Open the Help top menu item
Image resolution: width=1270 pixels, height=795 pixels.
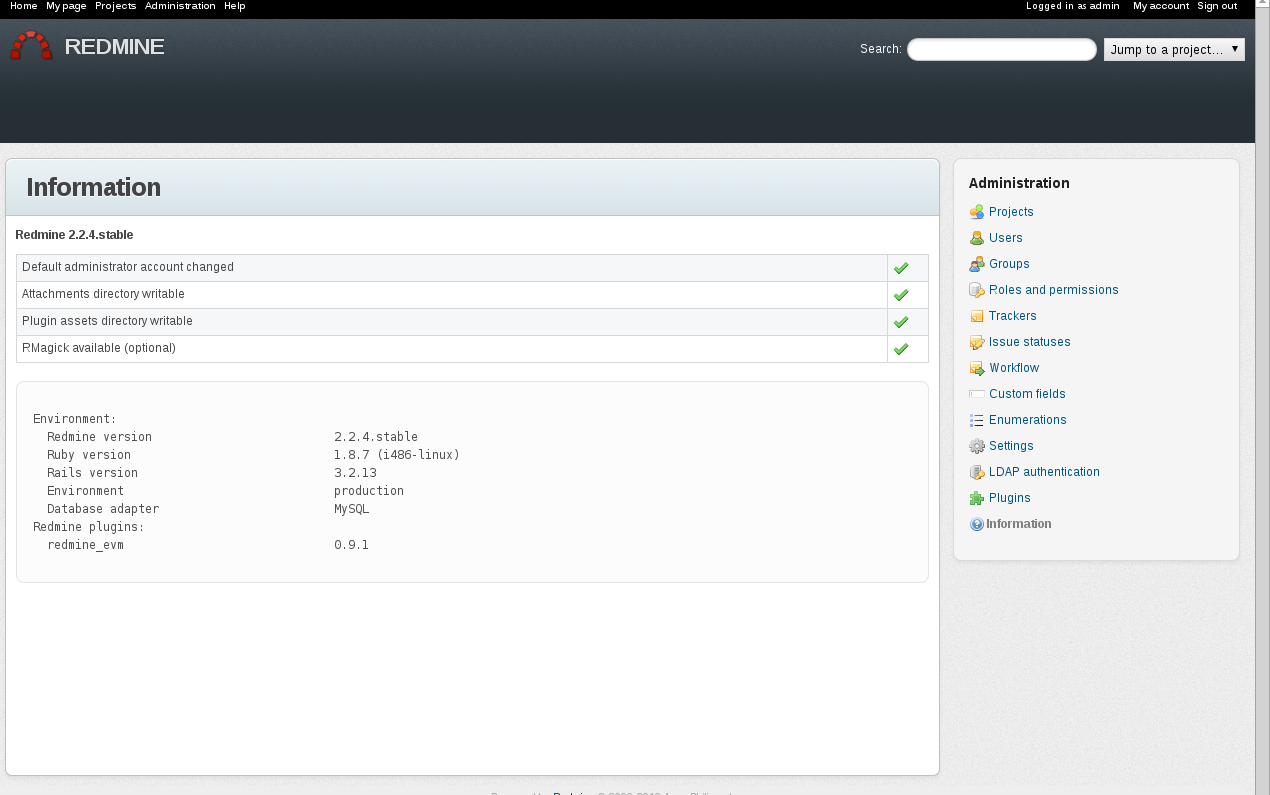click(235, 6)
